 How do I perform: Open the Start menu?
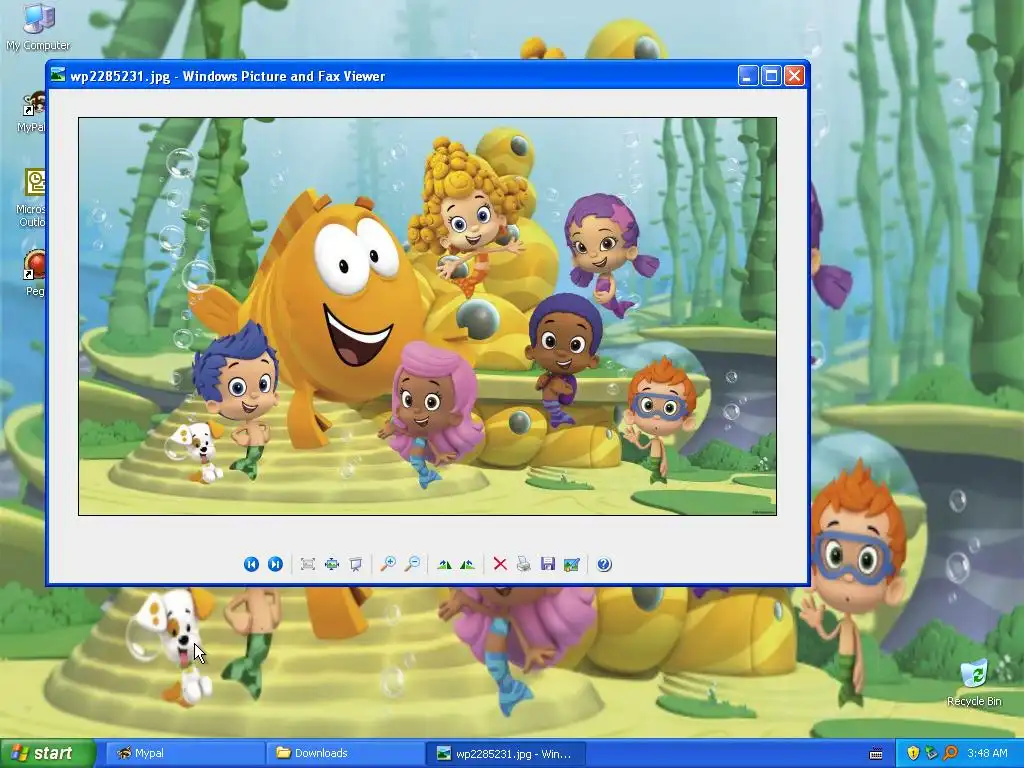48,754
